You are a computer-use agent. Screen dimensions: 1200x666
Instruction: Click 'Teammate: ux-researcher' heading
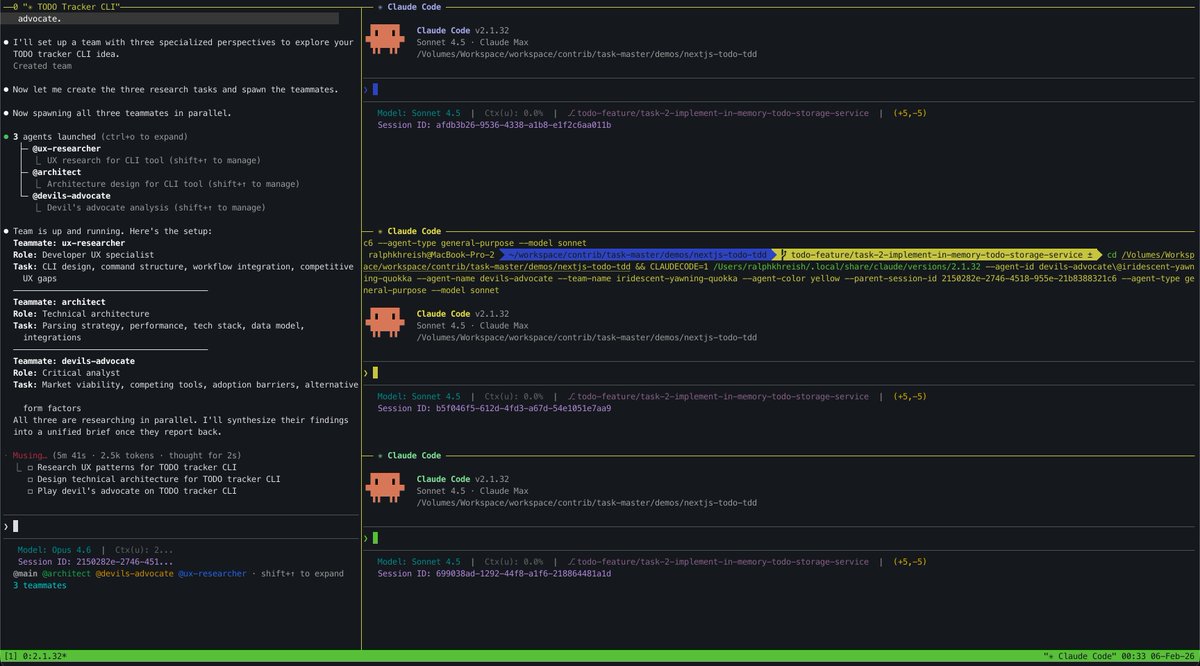coord(69,244)
